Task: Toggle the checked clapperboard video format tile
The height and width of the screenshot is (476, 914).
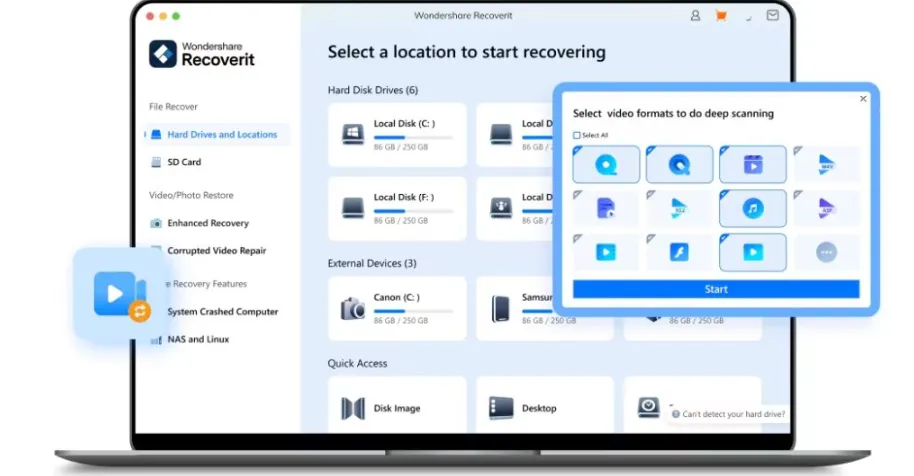Action: tap(753, 165)
